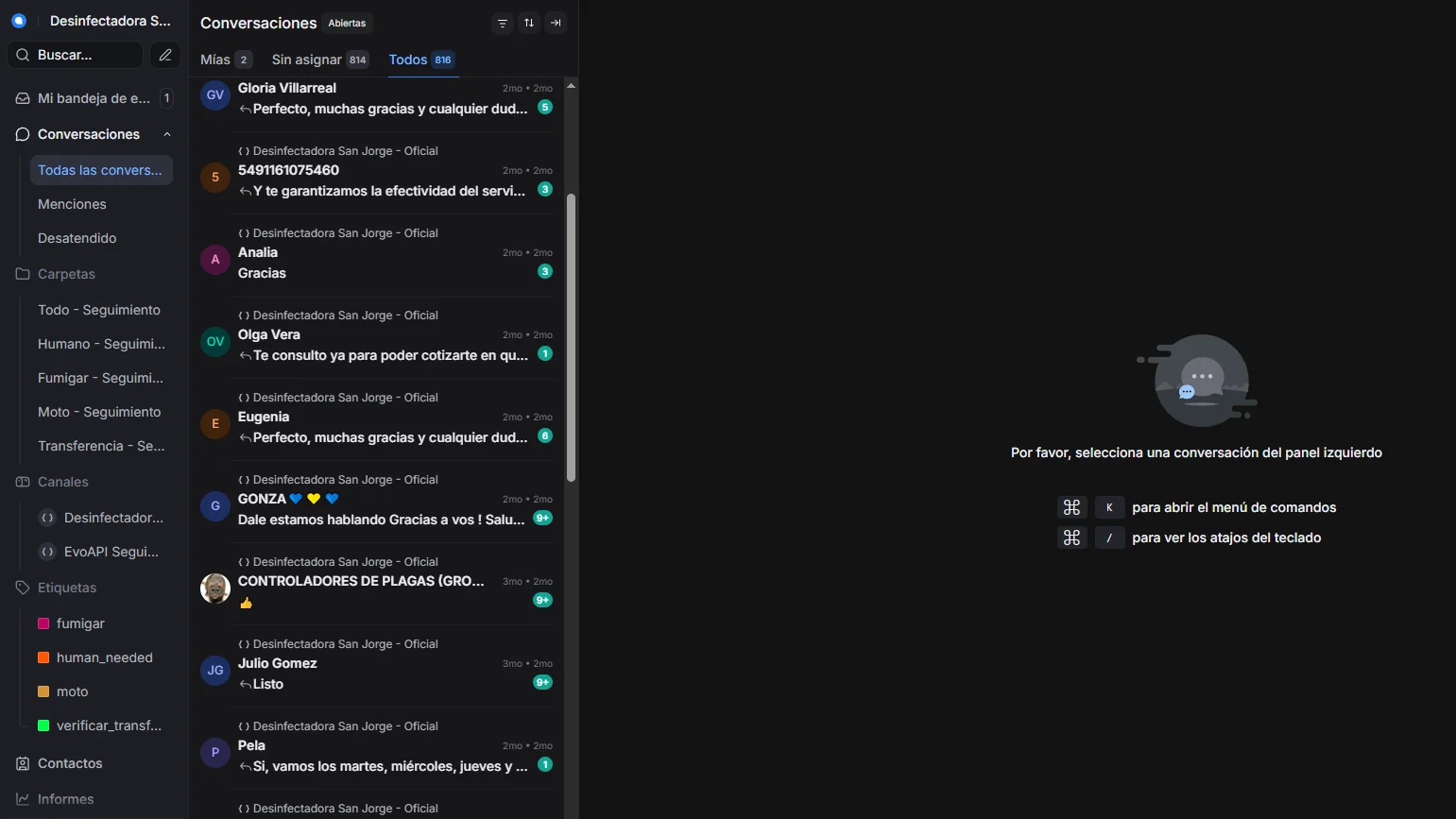Open the Chatwoot logo account switcher
Viewport: 1456px width, 819px height.
[19, 20]
